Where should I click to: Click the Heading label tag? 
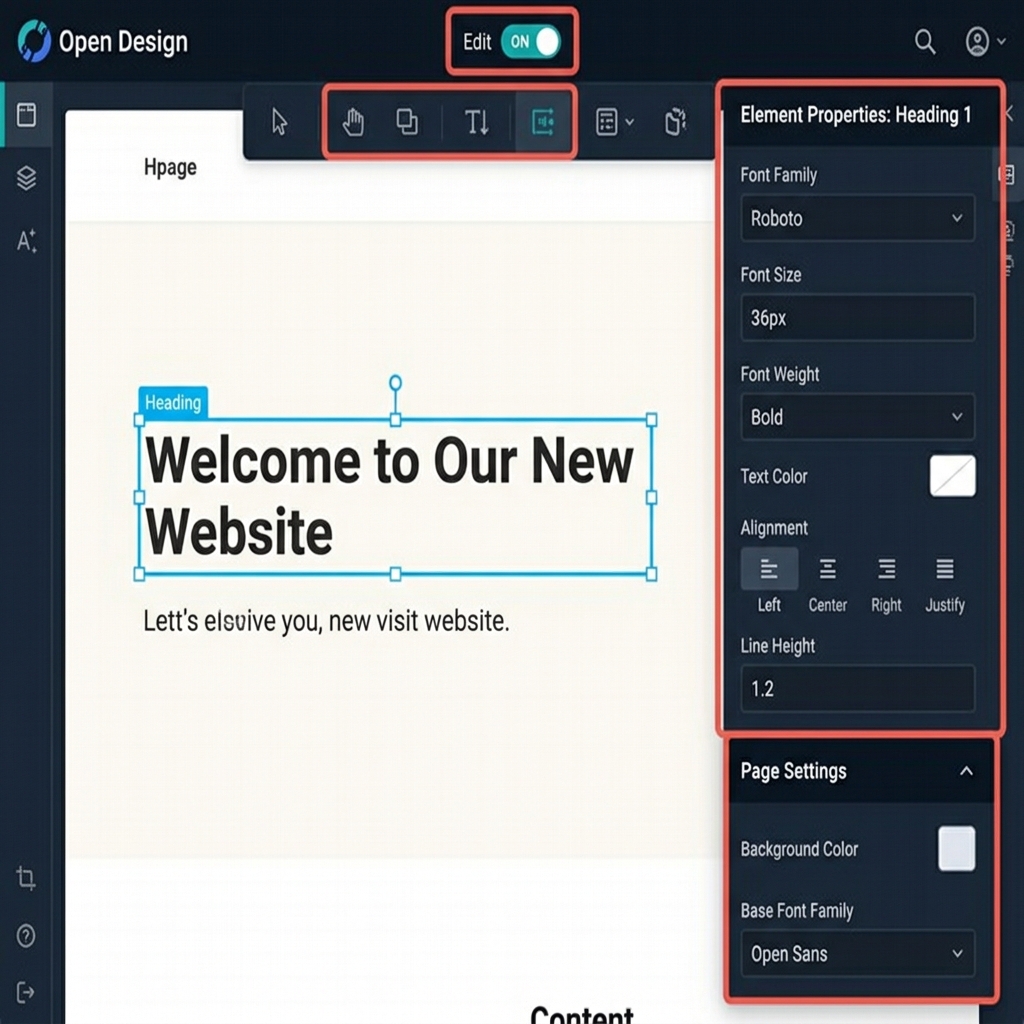click(173, 402)
